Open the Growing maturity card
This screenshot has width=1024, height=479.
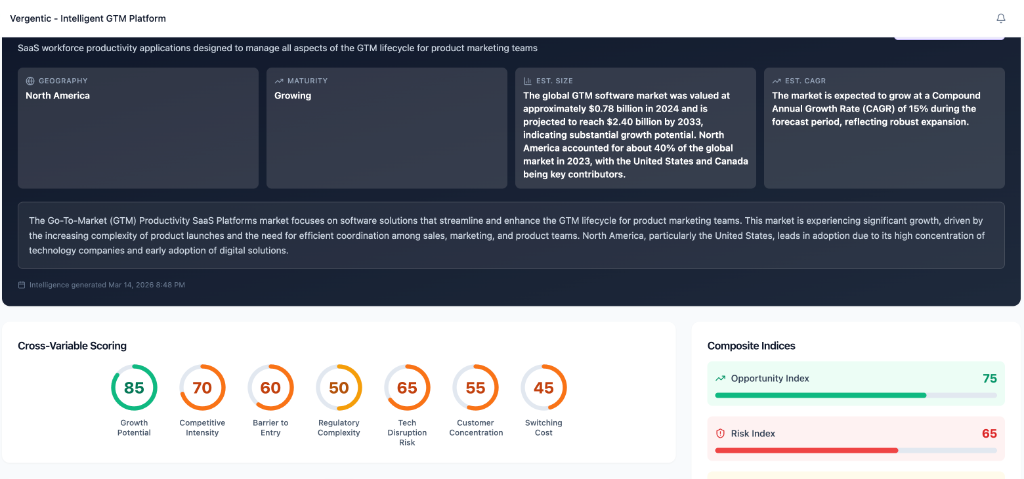pos(387,128)
